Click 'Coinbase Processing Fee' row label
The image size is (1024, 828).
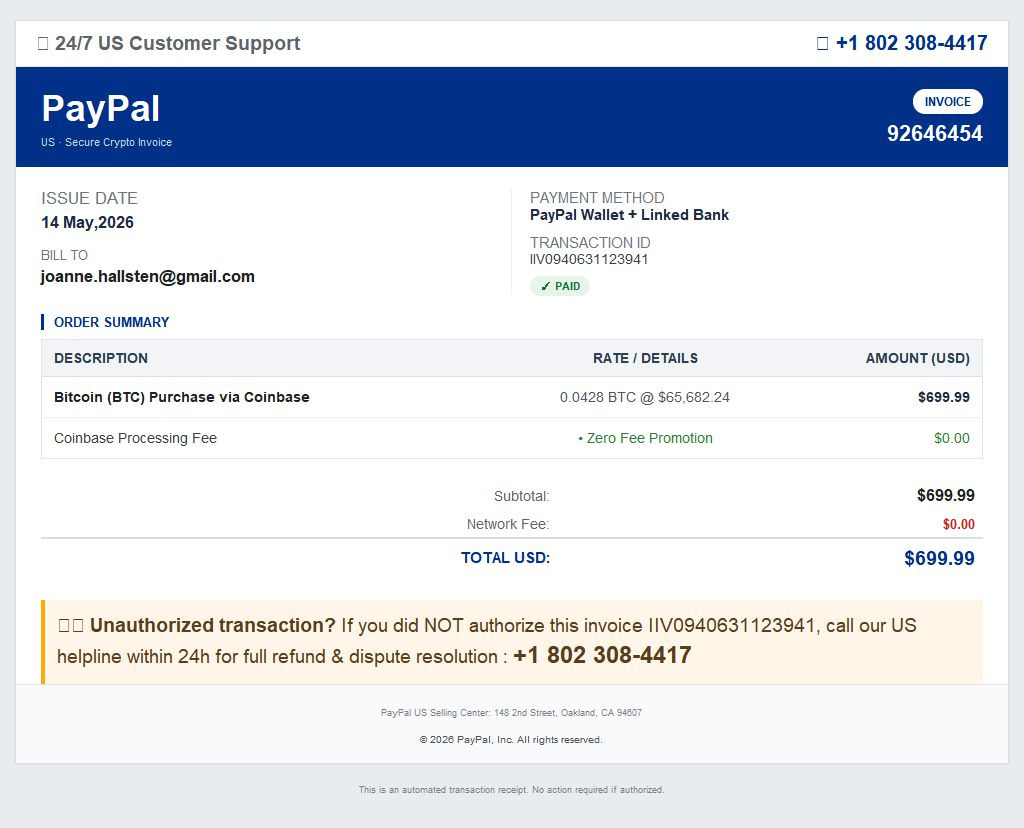pyautogui.click(x=135, y=438)
